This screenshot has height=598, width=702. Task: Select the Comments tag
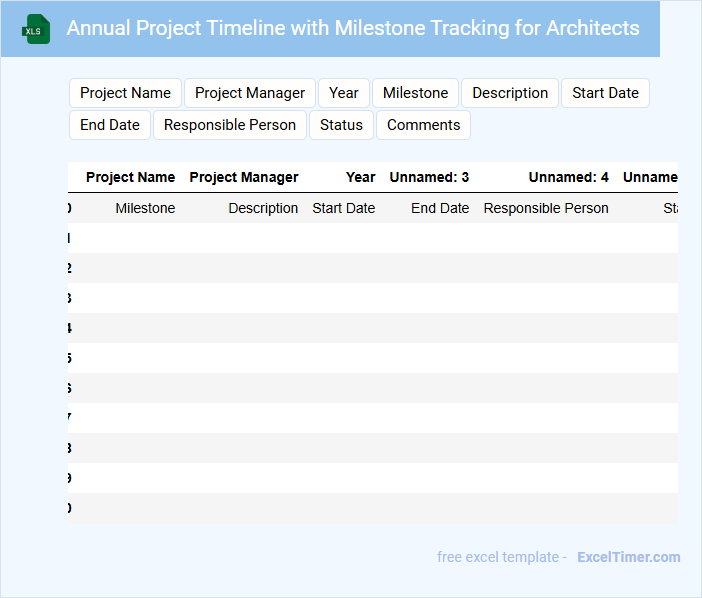click(423, 125)
